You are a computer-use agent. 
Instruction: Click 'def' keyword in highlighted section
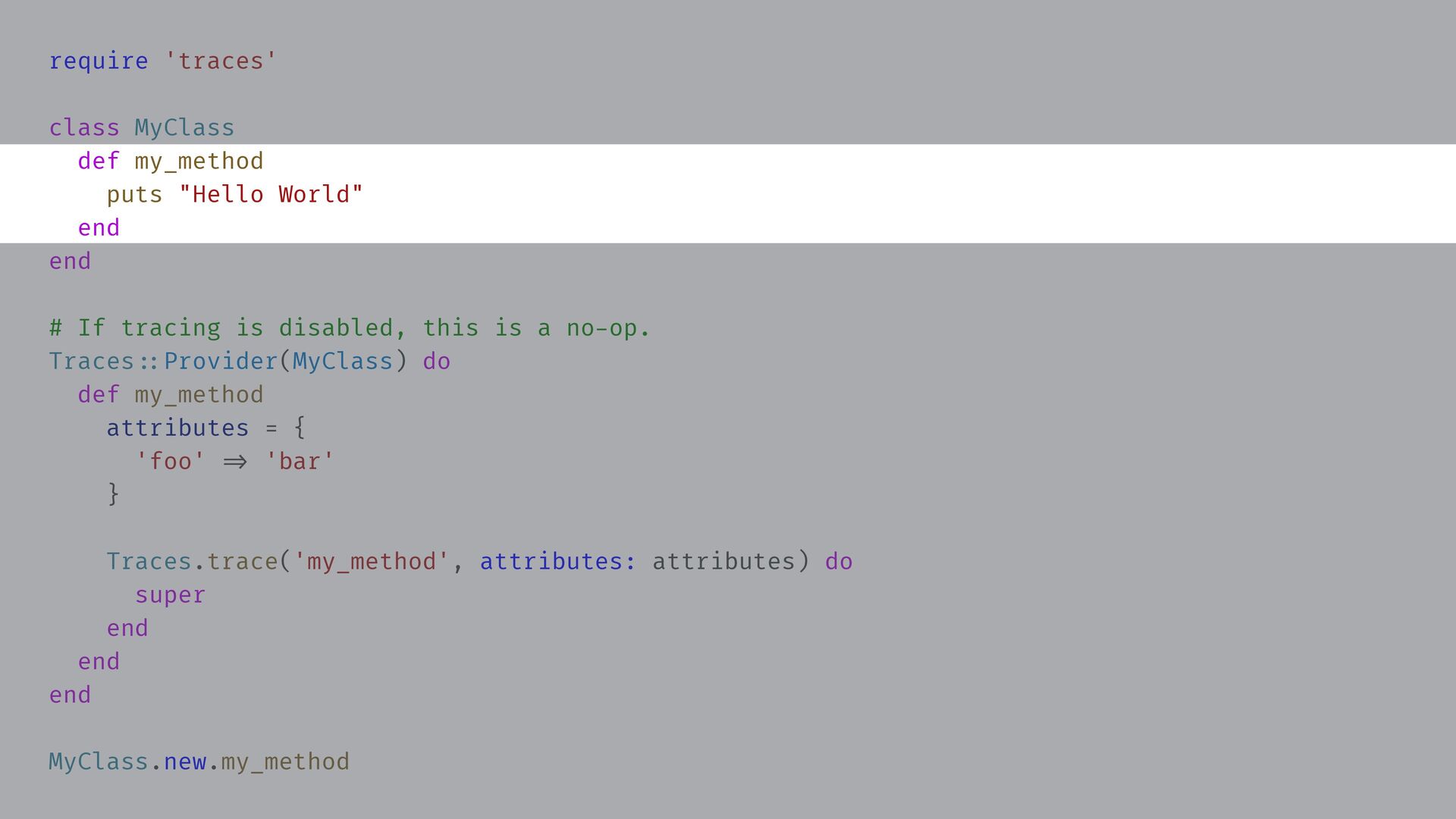[x=99, y=161]
